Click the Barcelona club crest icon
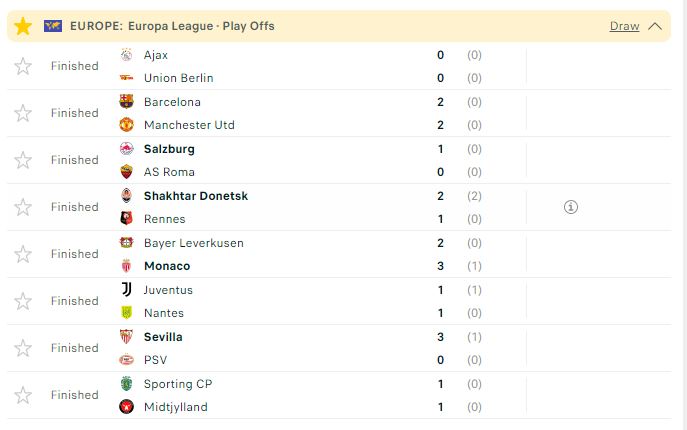The height and width of the screenshot is (430, 687). coord(126,102)
